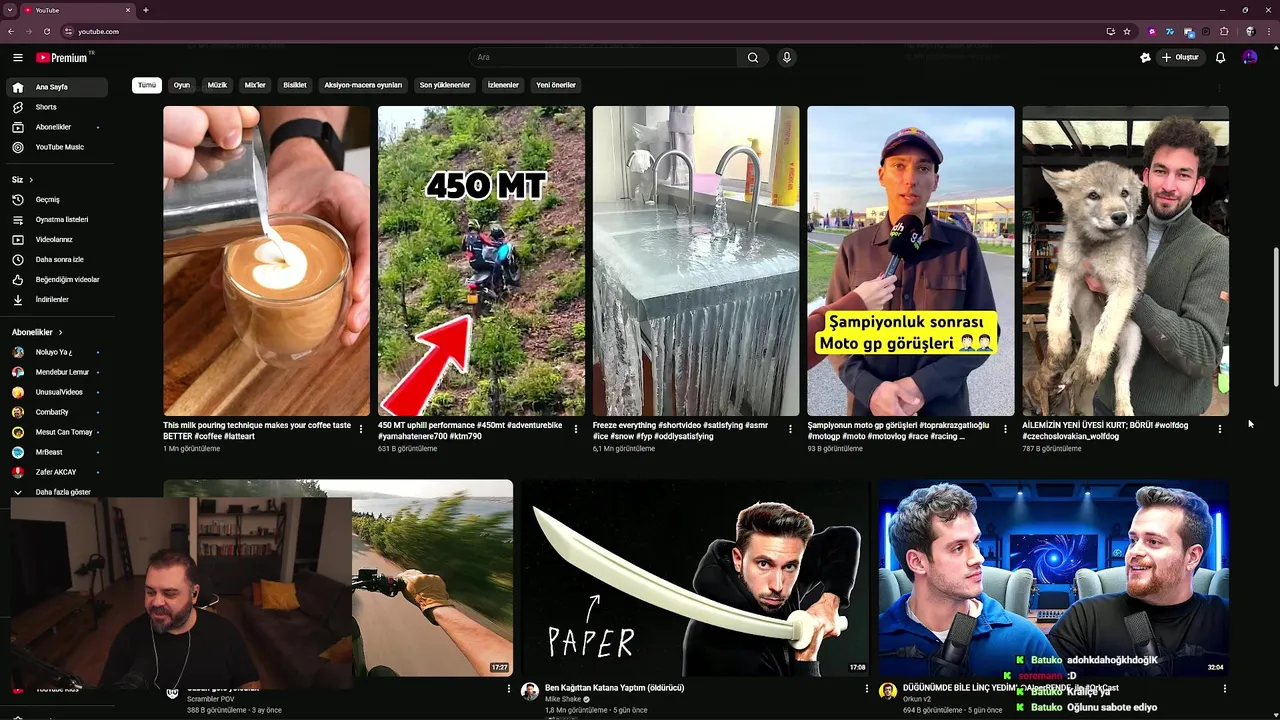Open YouTube Music from sidebar

[57, 147]
